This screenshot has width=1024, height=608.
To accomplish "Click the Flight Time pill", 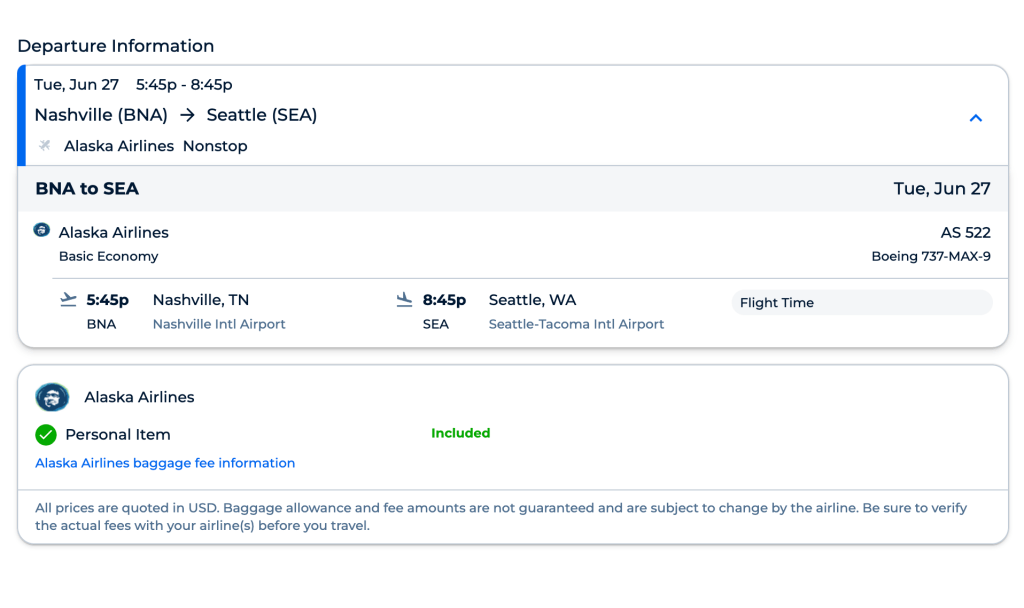I will pos(862,303).
